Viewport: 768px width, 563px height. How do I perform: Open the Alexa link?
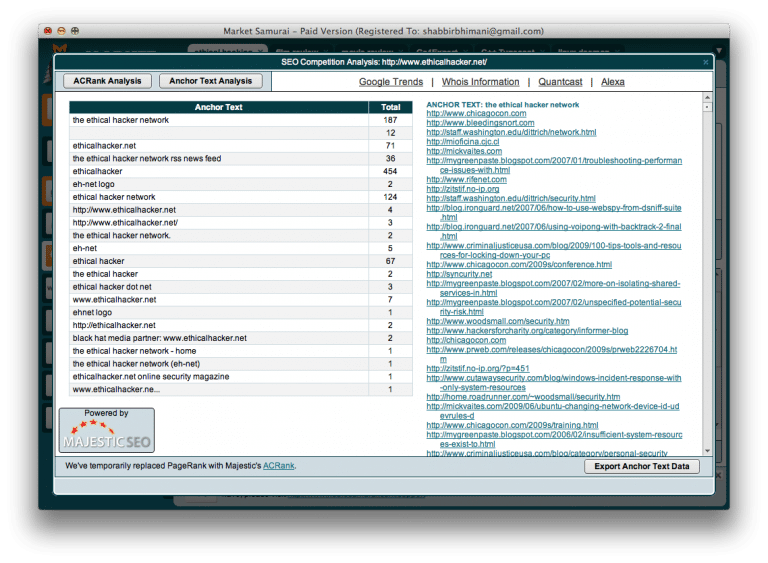613,82
